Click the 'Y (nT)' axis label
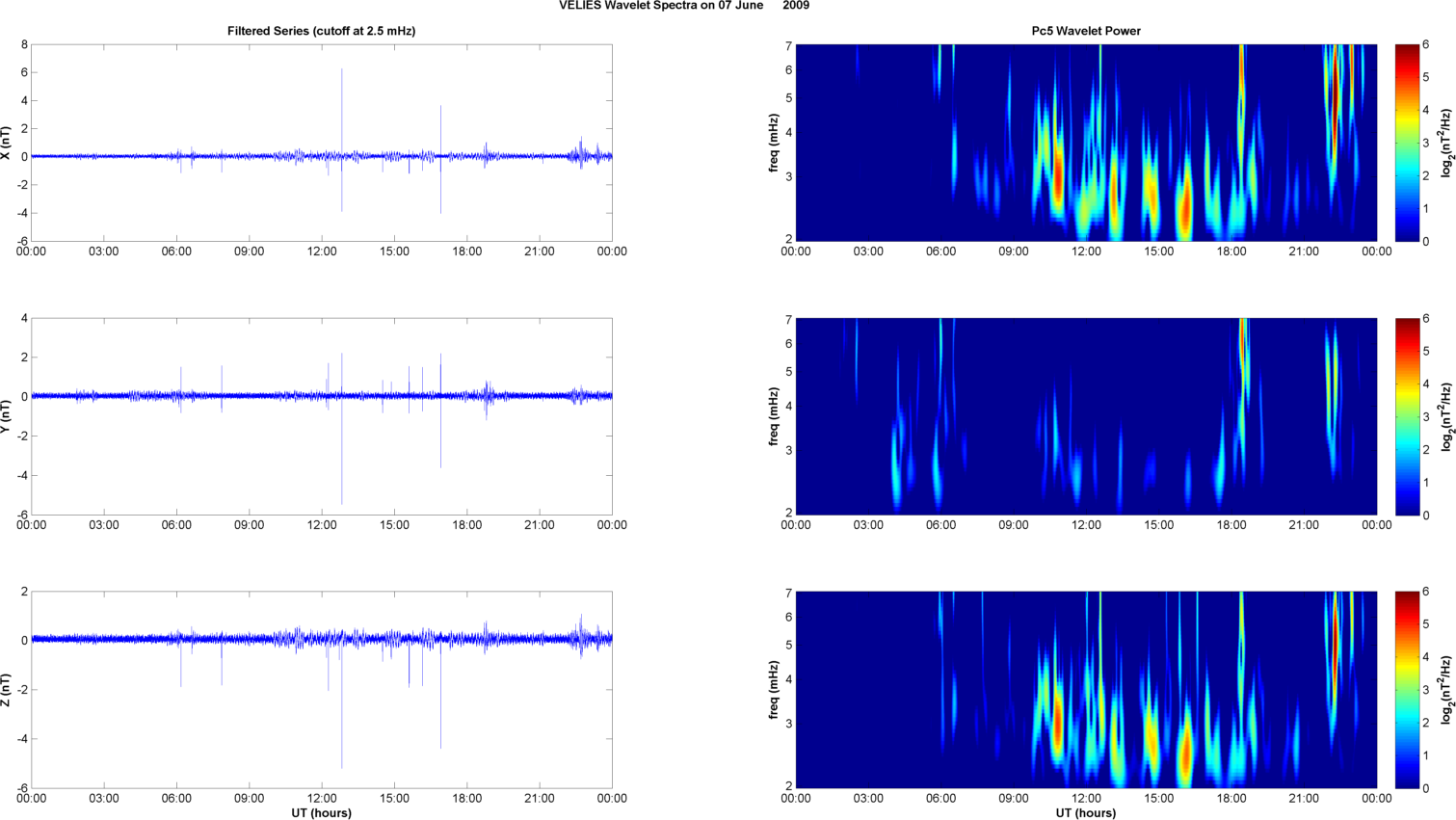Image resolution: width=1456 pixels, height=820 pixels. [6, 416]
